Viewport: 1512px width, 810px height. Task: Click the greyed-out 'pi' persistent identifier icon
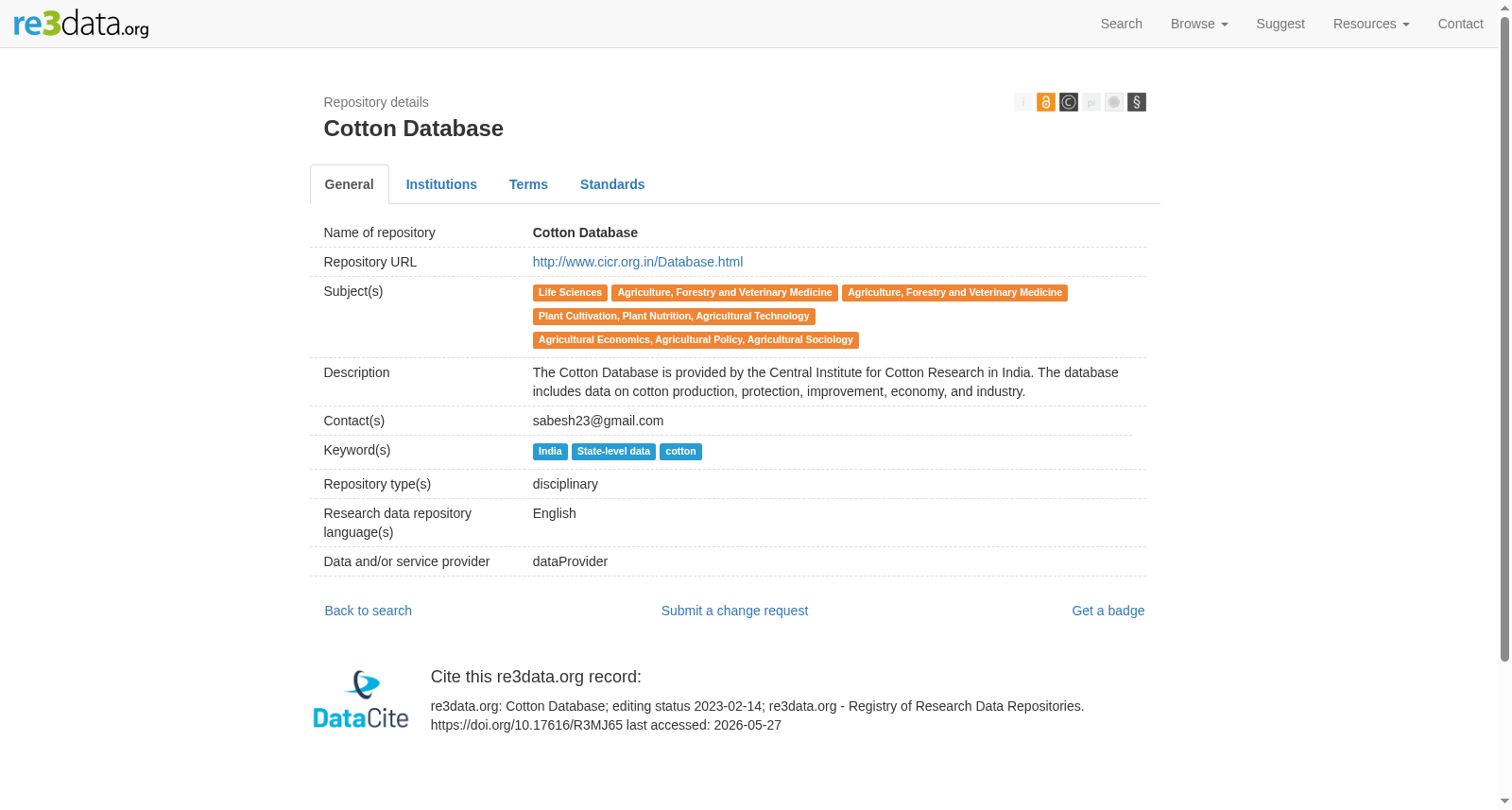click(x=1091, y=102)
